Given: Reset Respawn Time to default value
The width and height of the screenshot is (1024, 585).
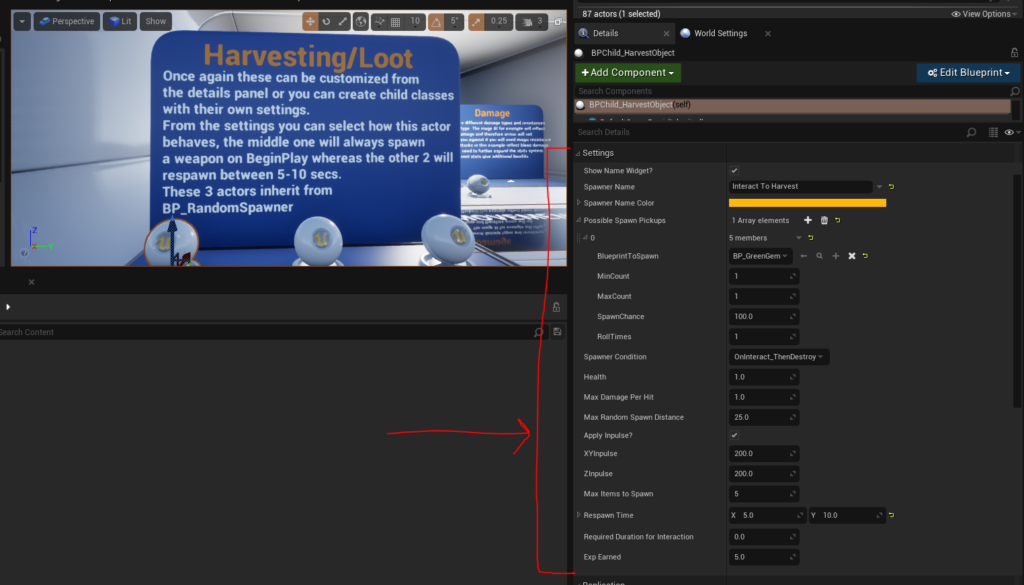Looking at the screenshot, I should point(891,516).
